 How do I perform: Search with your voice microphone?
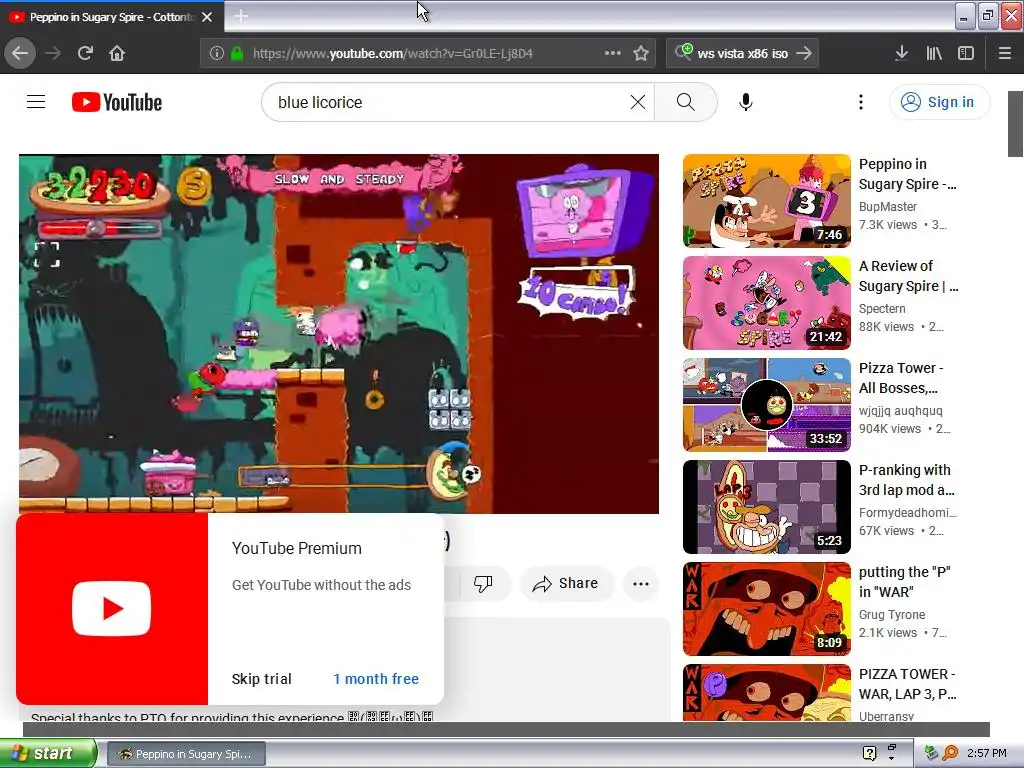click(x=746, y=102)
